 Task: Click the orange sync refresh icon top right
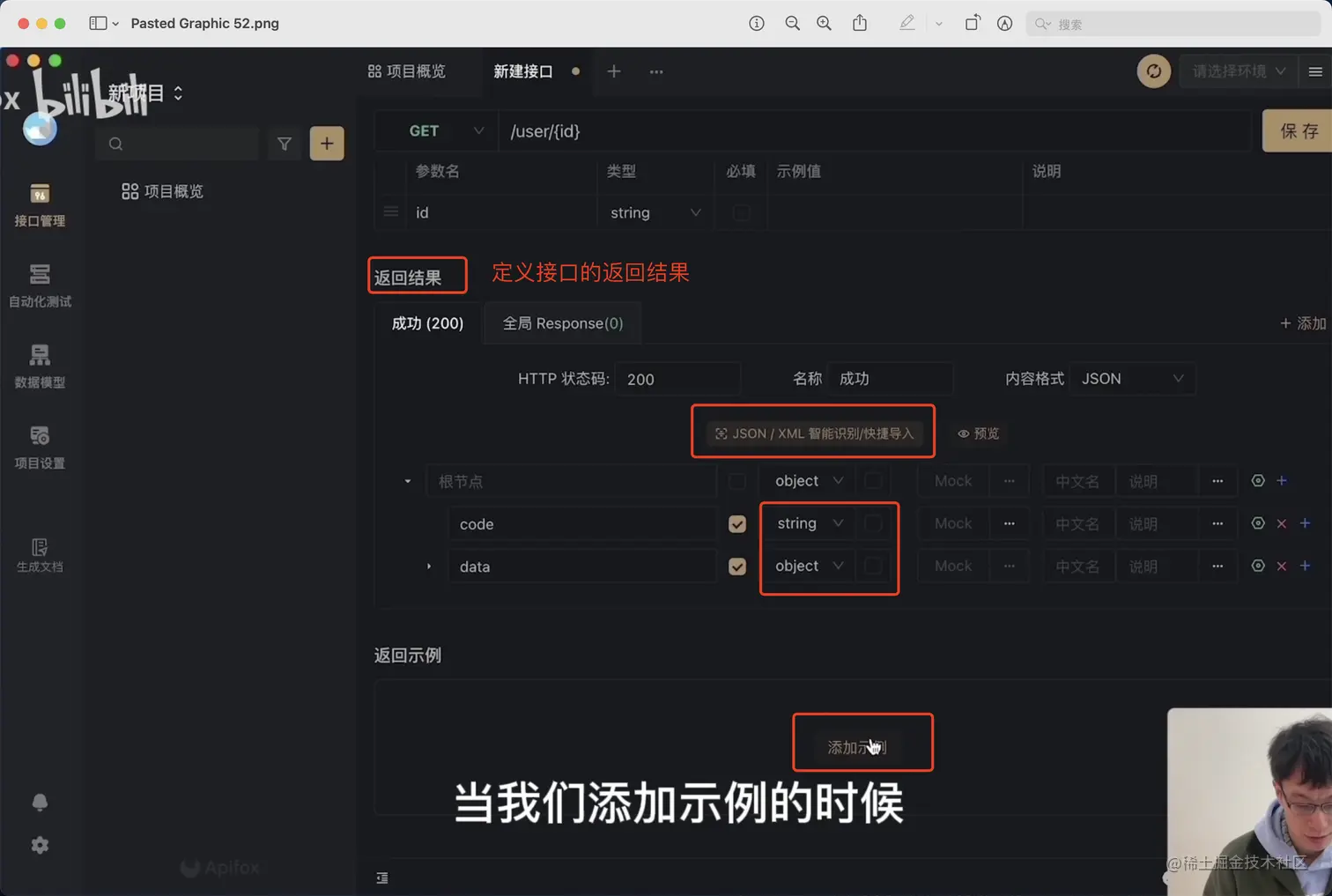point(1154,71)
